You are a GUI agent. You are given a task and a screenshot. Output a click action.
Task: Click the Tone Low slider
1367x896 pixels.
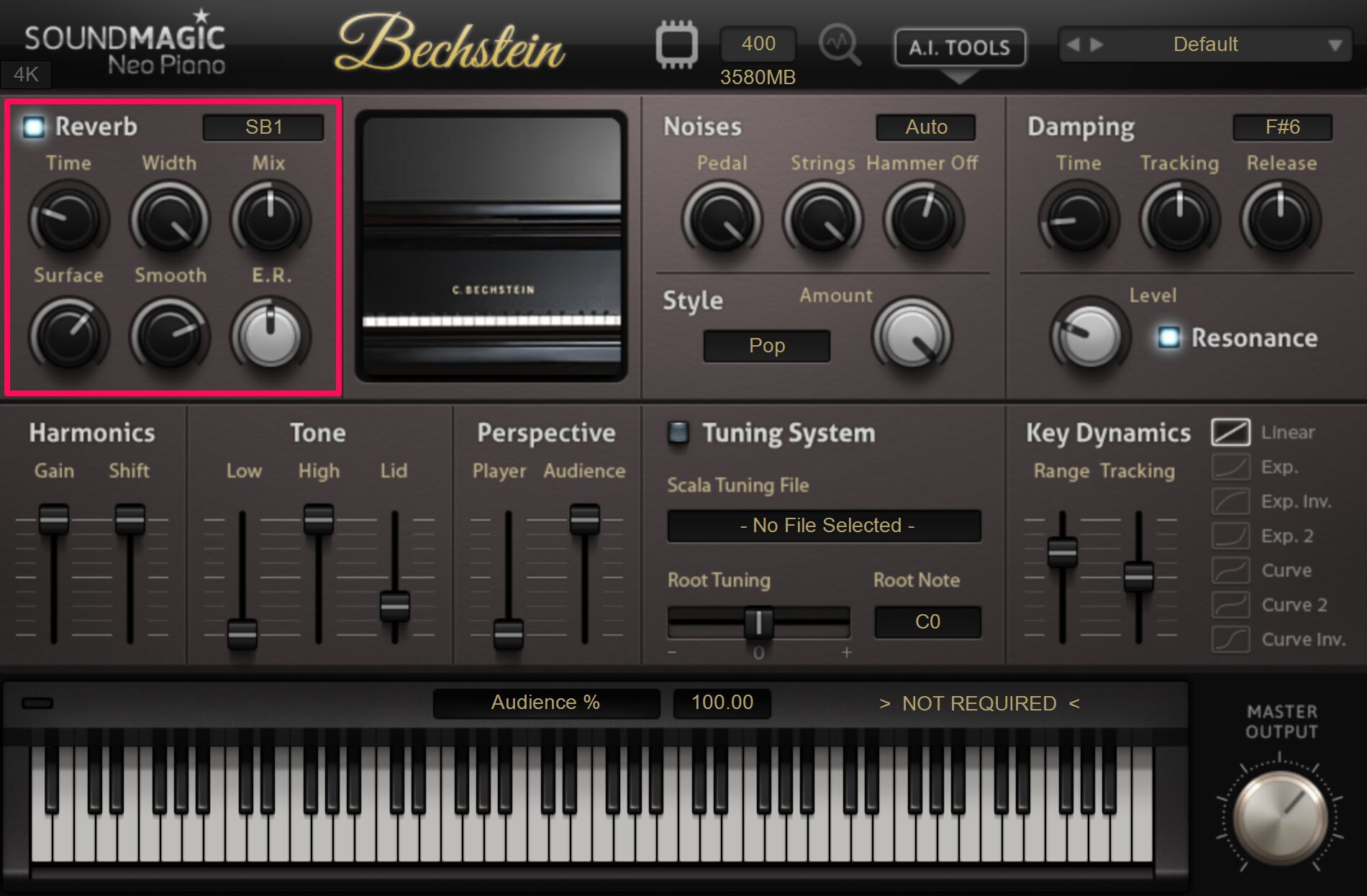(x=242, y=634)
